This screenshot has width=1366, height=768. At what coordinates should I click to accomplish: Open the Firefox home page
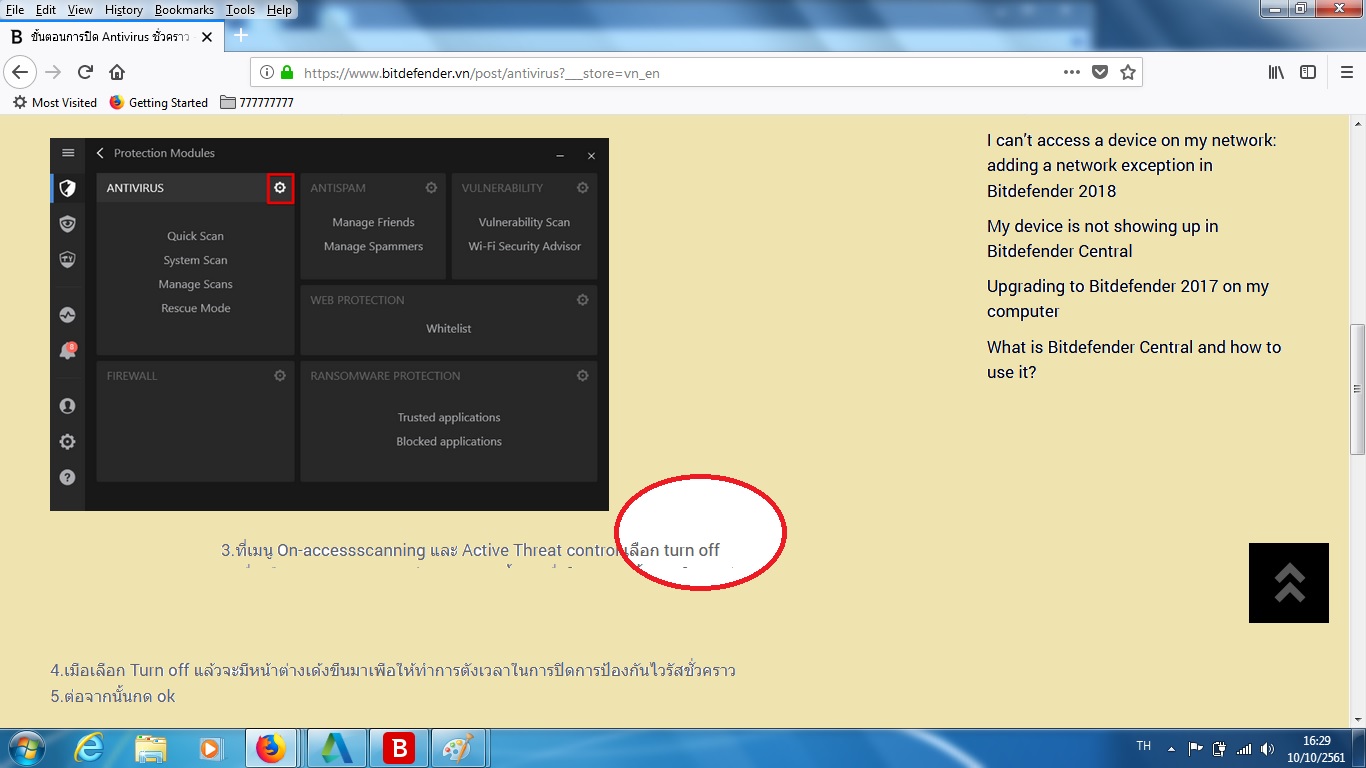[117, 72]
